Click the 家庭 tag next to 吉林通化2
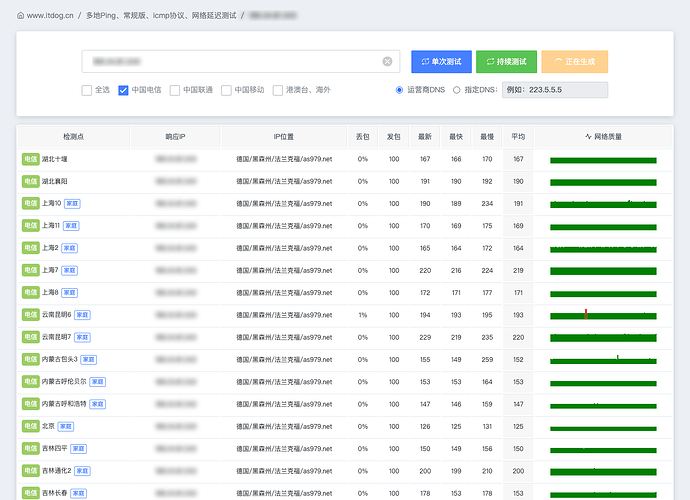690x500 pixels. (82, 471)
